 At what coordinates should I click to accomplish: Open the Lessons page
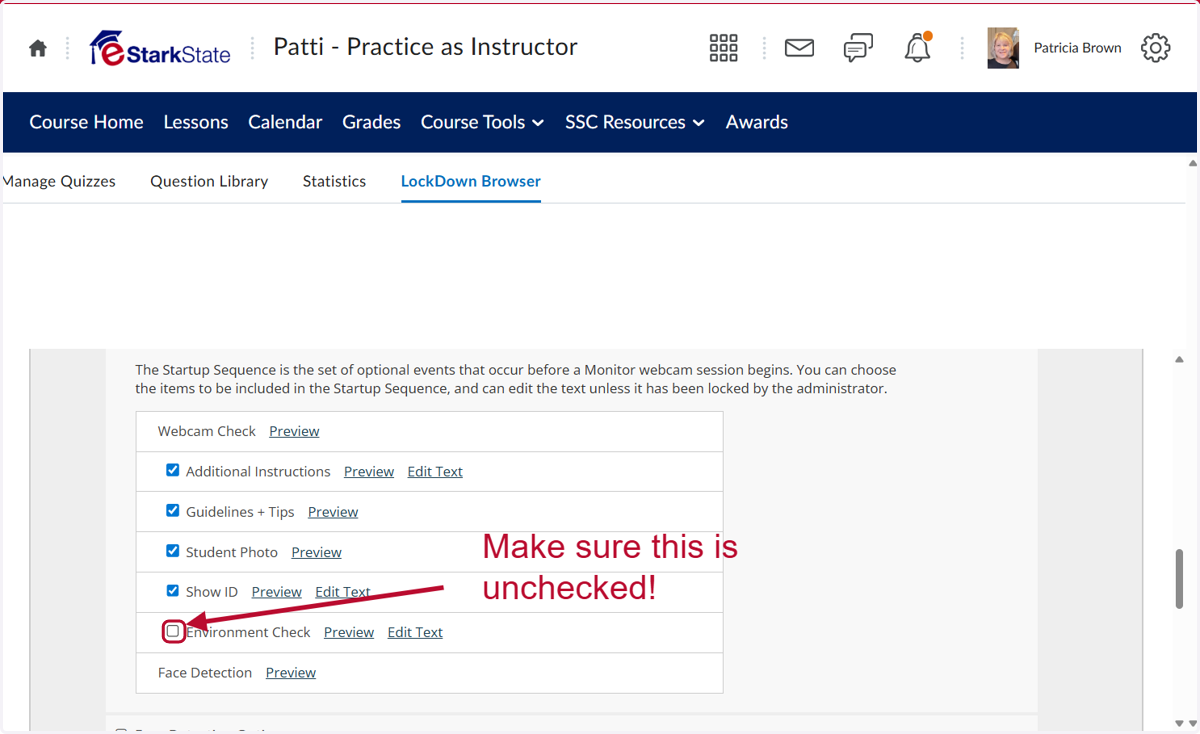tap(196, 122)
